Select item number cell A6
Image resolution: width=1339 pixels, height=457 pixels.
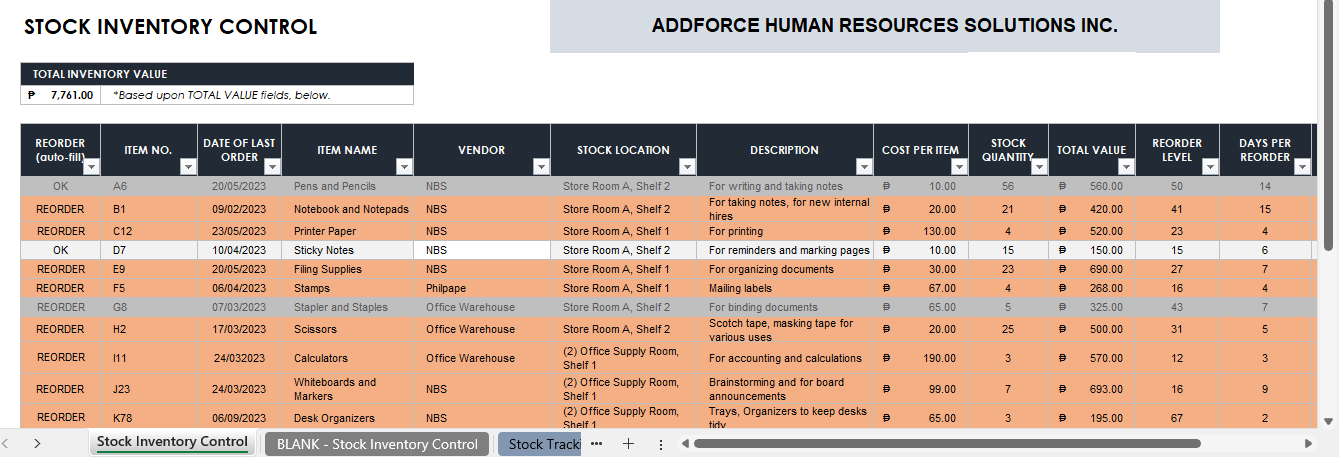click(148, 186)
